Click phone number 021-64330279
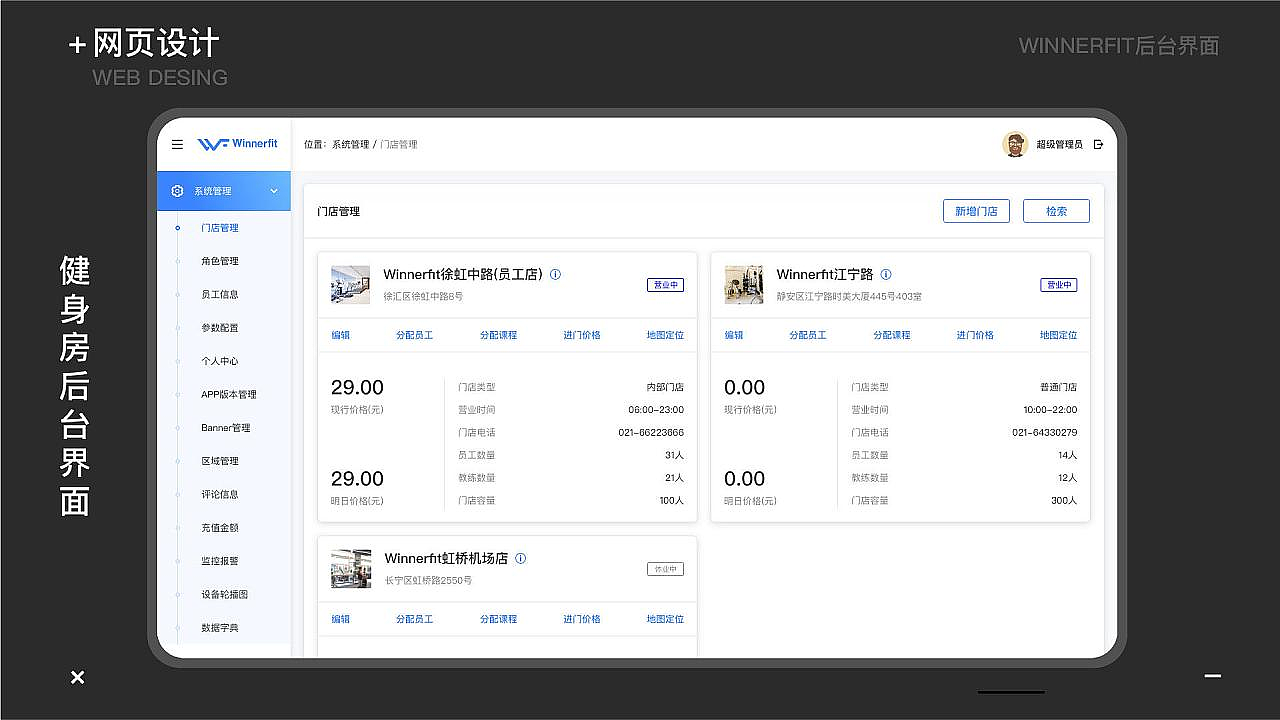1280x720 pixels. [1045, 433]
